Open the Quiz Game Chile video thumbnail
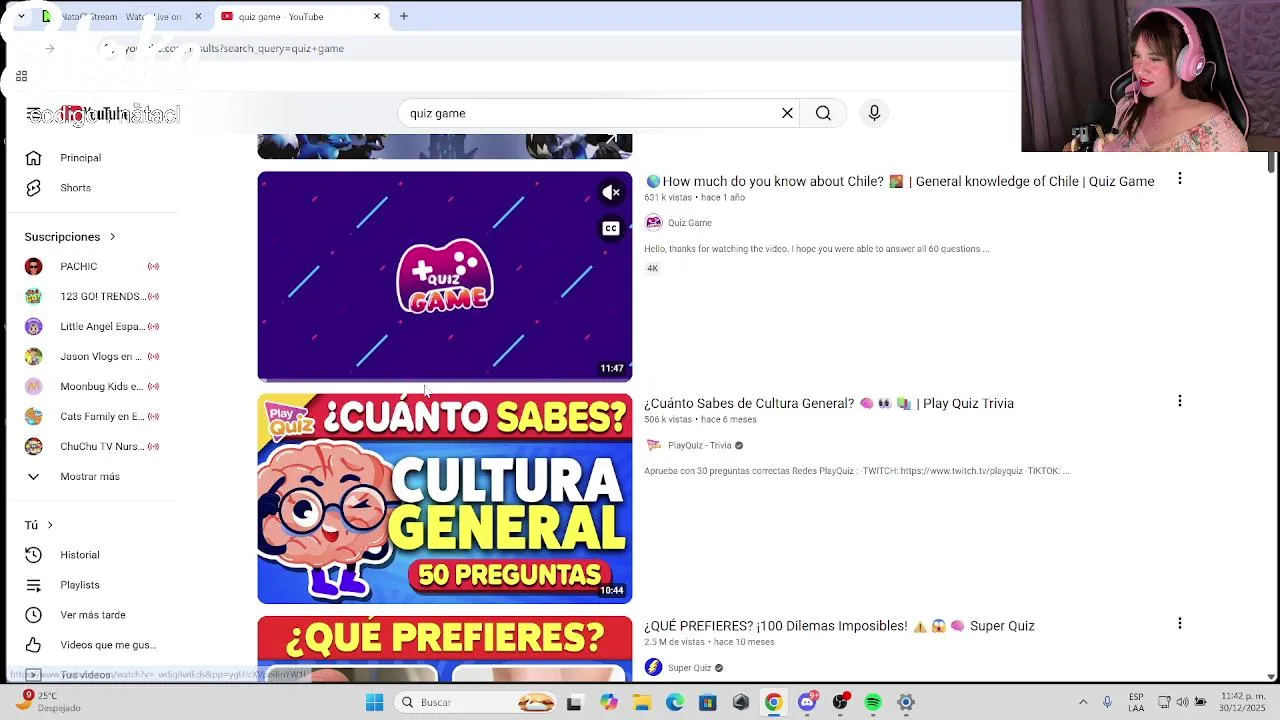This screenshot has width=1280, height=720. pos(445,277)
